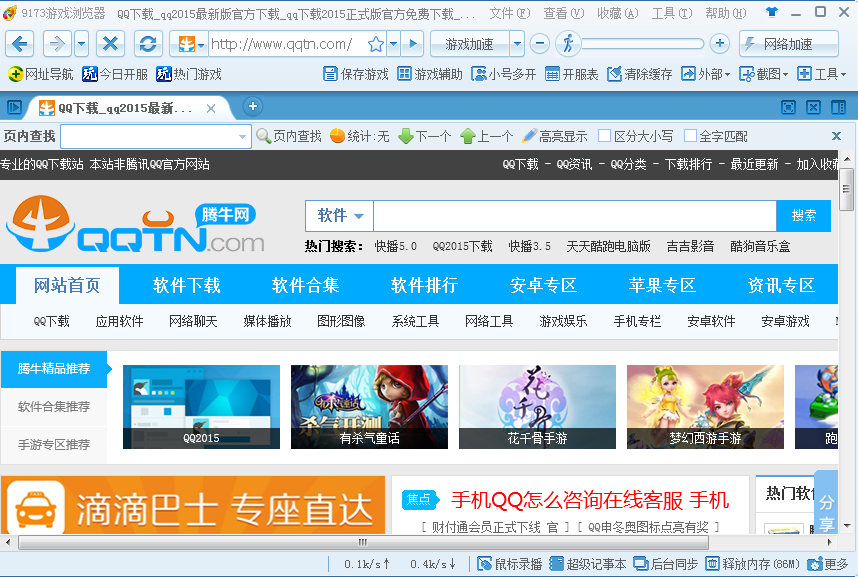Expand the forward history dropdown arrow
858x577 pixels.
click(x=82, y=44)
